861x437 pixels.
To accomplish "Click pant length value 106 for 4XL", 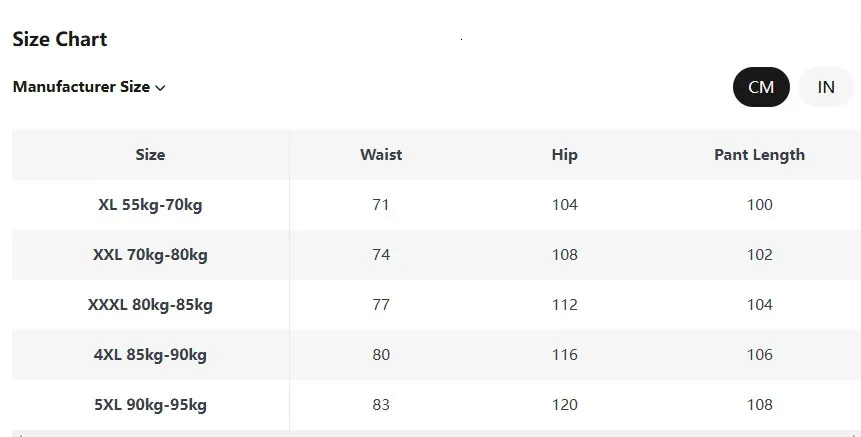I will click(x=759, y=355).
